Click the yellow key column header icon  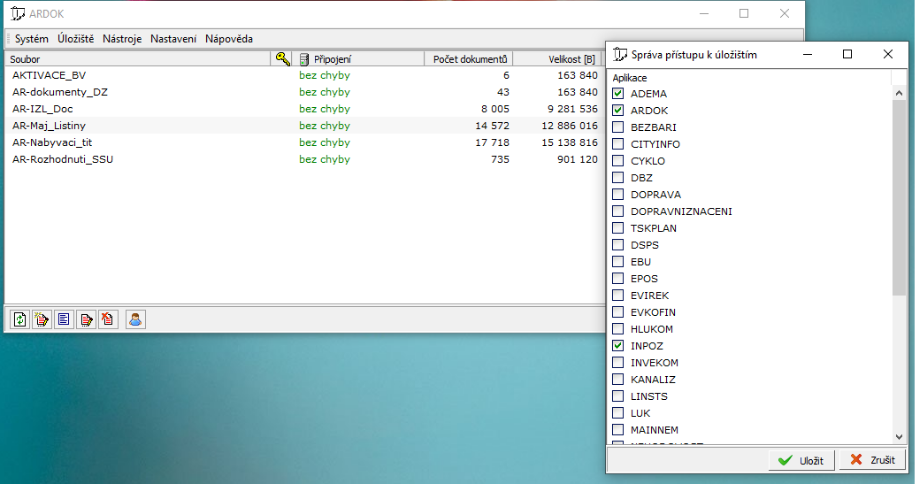pyautogui.click(x=283, y=59)
